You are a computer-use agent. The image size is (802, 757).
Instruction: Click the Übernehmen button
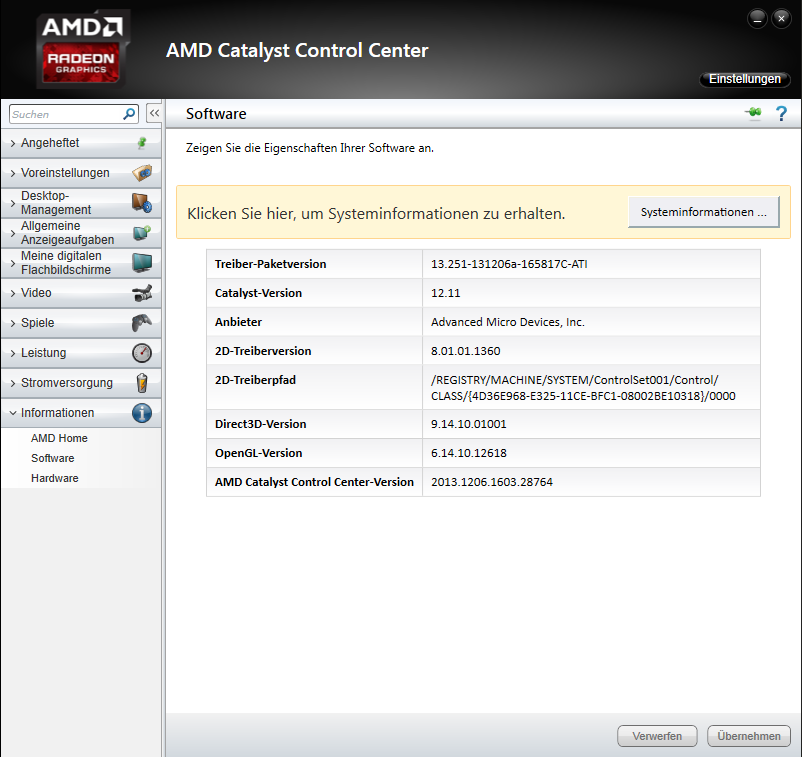point(749,736)
